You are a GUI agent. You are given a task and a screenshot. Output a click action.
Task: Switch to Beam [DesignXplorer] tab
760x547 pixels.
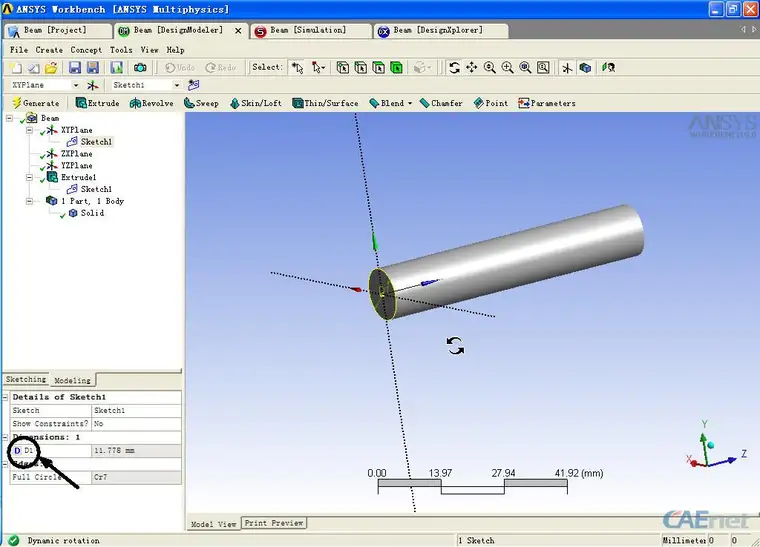[441, 31]
